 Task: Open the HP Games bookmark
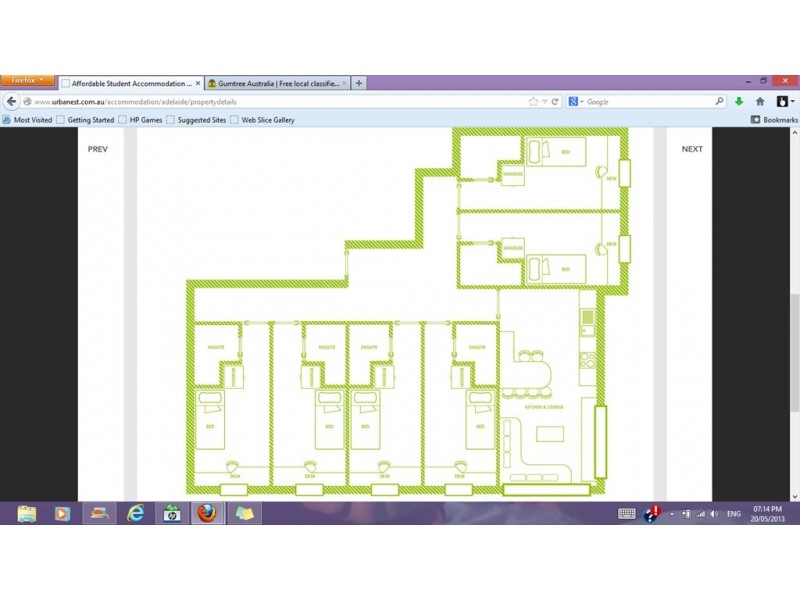140,120
